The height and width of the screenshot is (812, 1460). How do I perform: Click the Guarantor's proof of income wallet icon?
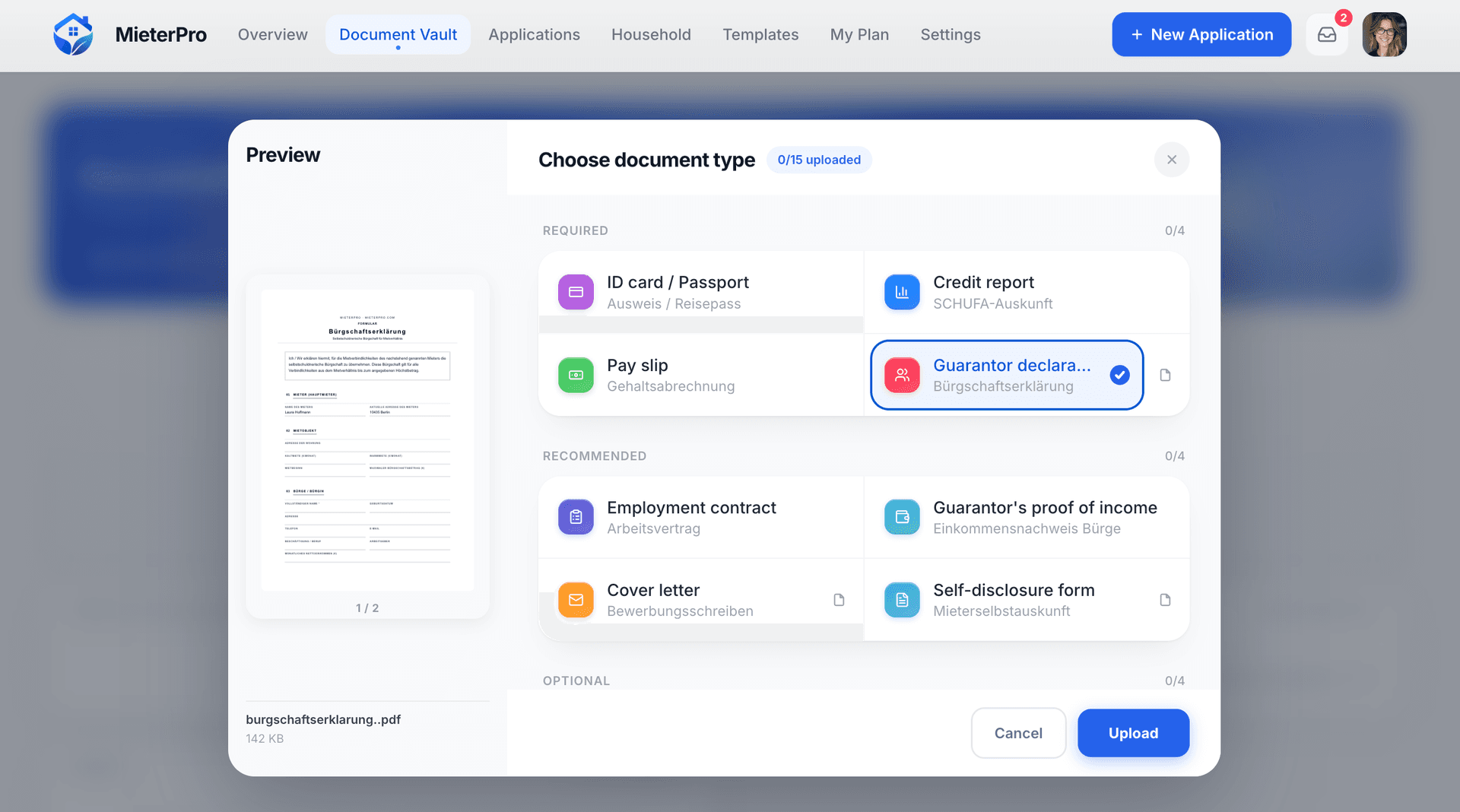coord(902,517)
